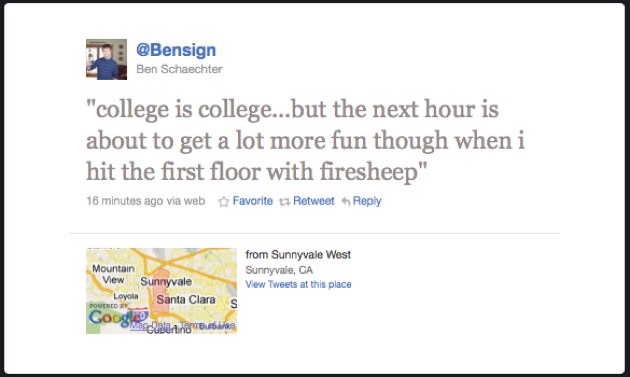Click the Google logo on map
The height and width of the screenshot is (377, 630).
click(114, 318)
